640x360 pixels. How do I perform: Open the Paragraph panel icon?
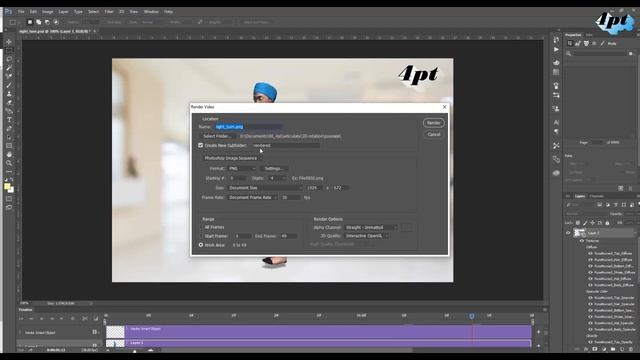556,131
